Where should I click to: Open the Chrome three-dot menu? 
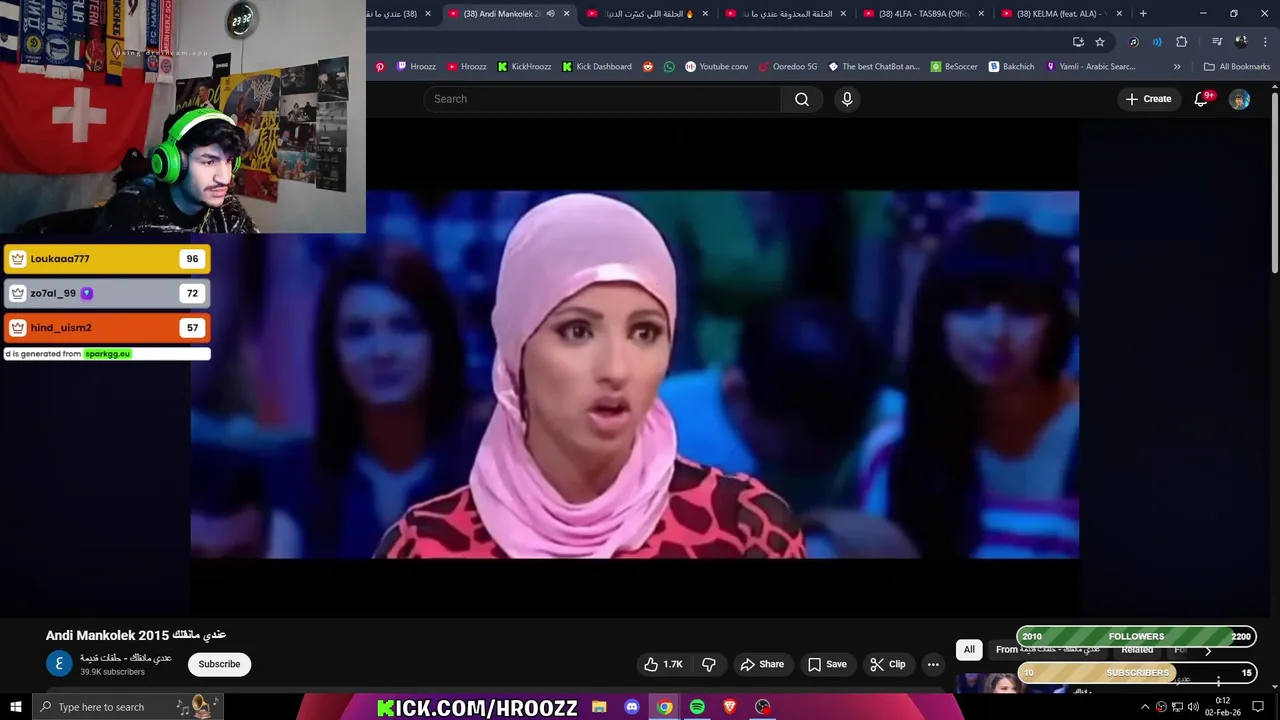point(1265,41)
